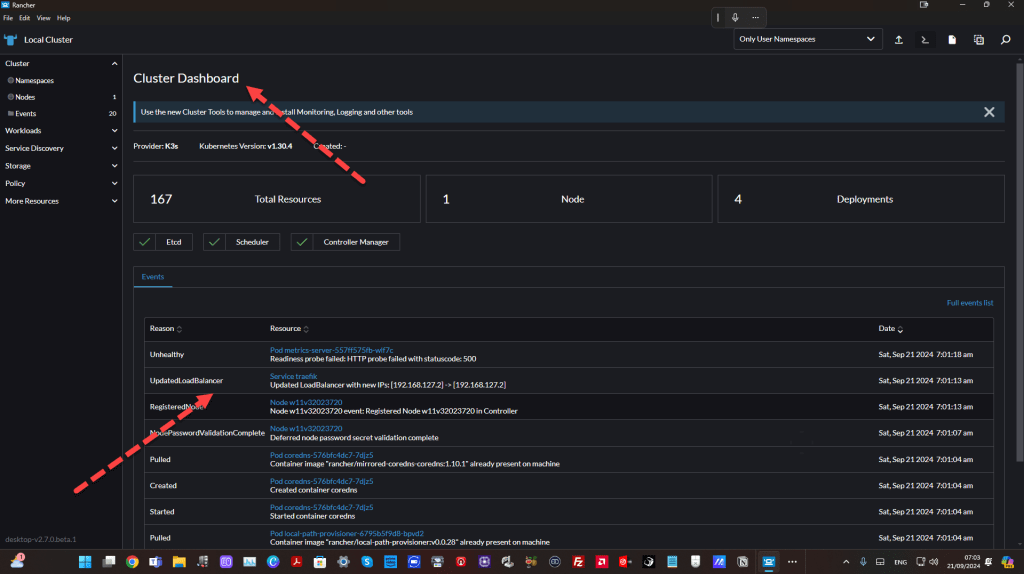
Task: Click the Unhealthy reason cell
Action: (167, 355)
